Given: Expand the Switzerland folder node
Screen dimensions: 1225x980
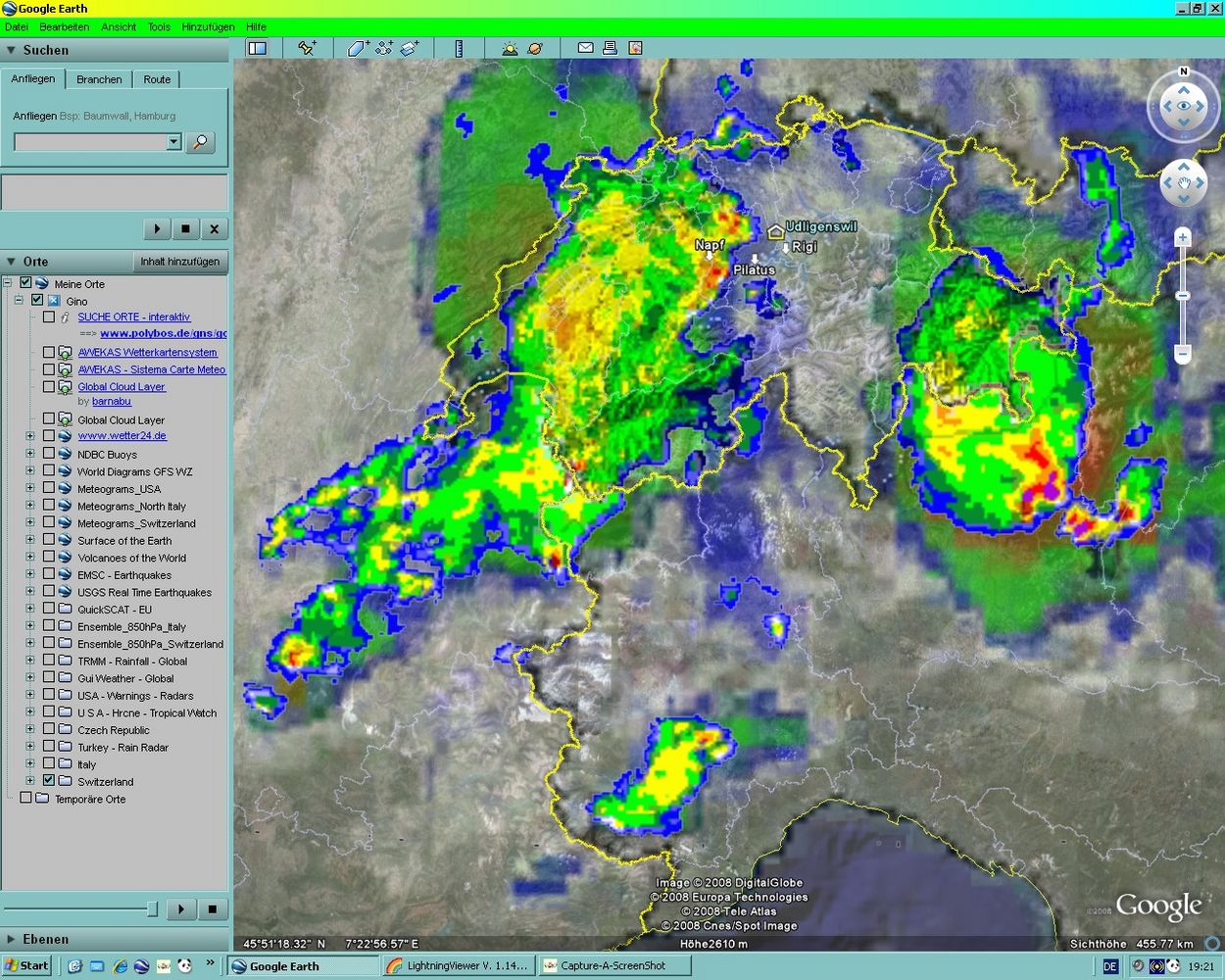Looking at the screenshot, I should click(30, 781).
